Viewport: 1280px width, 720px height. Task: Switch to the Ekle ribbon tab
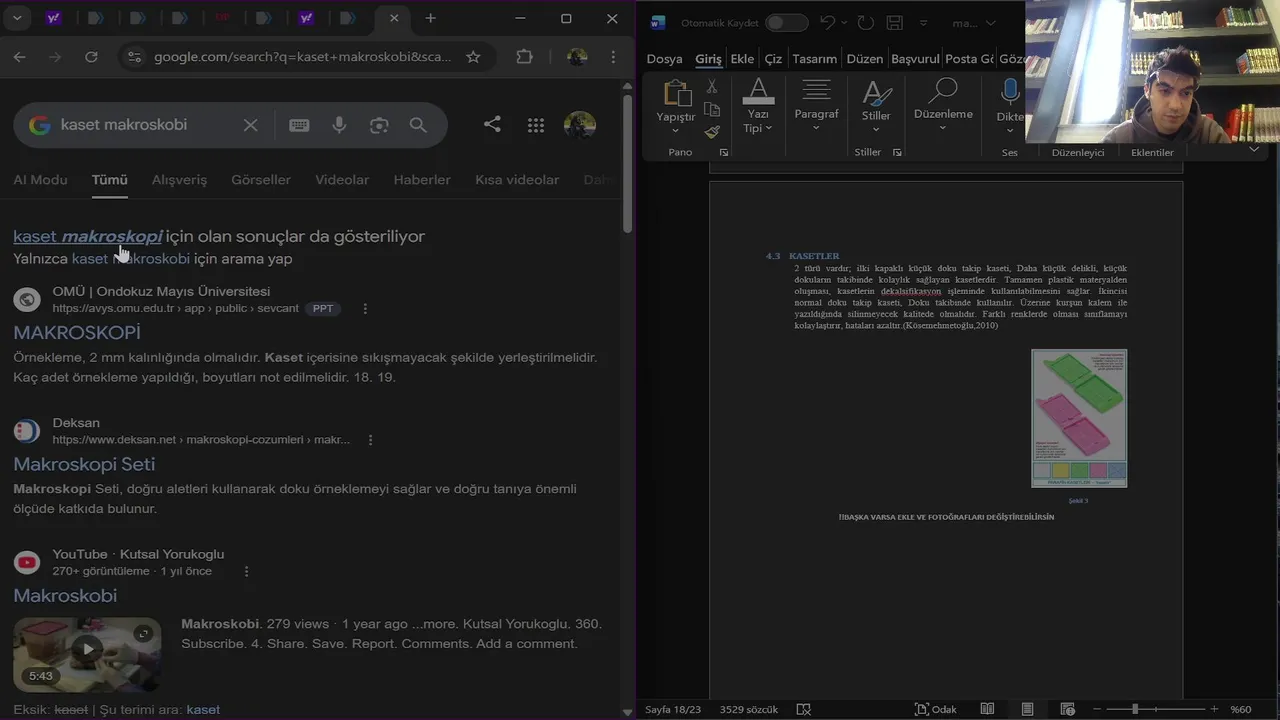pos(742,59)
